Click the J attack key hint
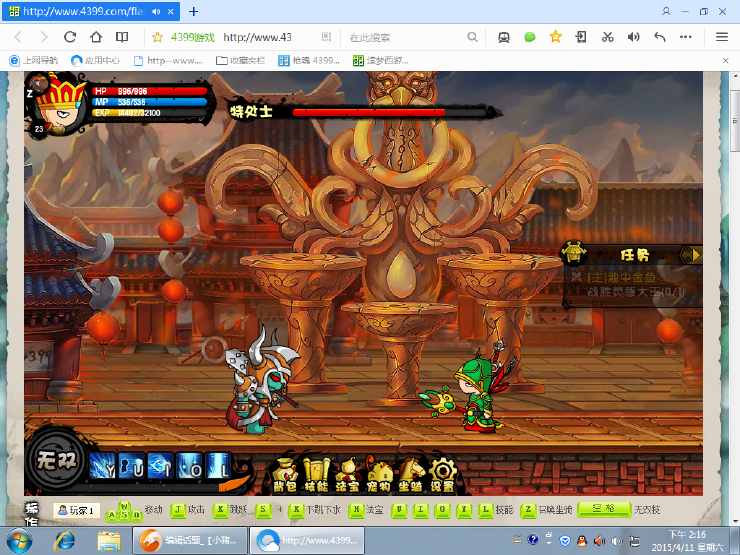Screen dimensions: 740x555 pos(178,510)
